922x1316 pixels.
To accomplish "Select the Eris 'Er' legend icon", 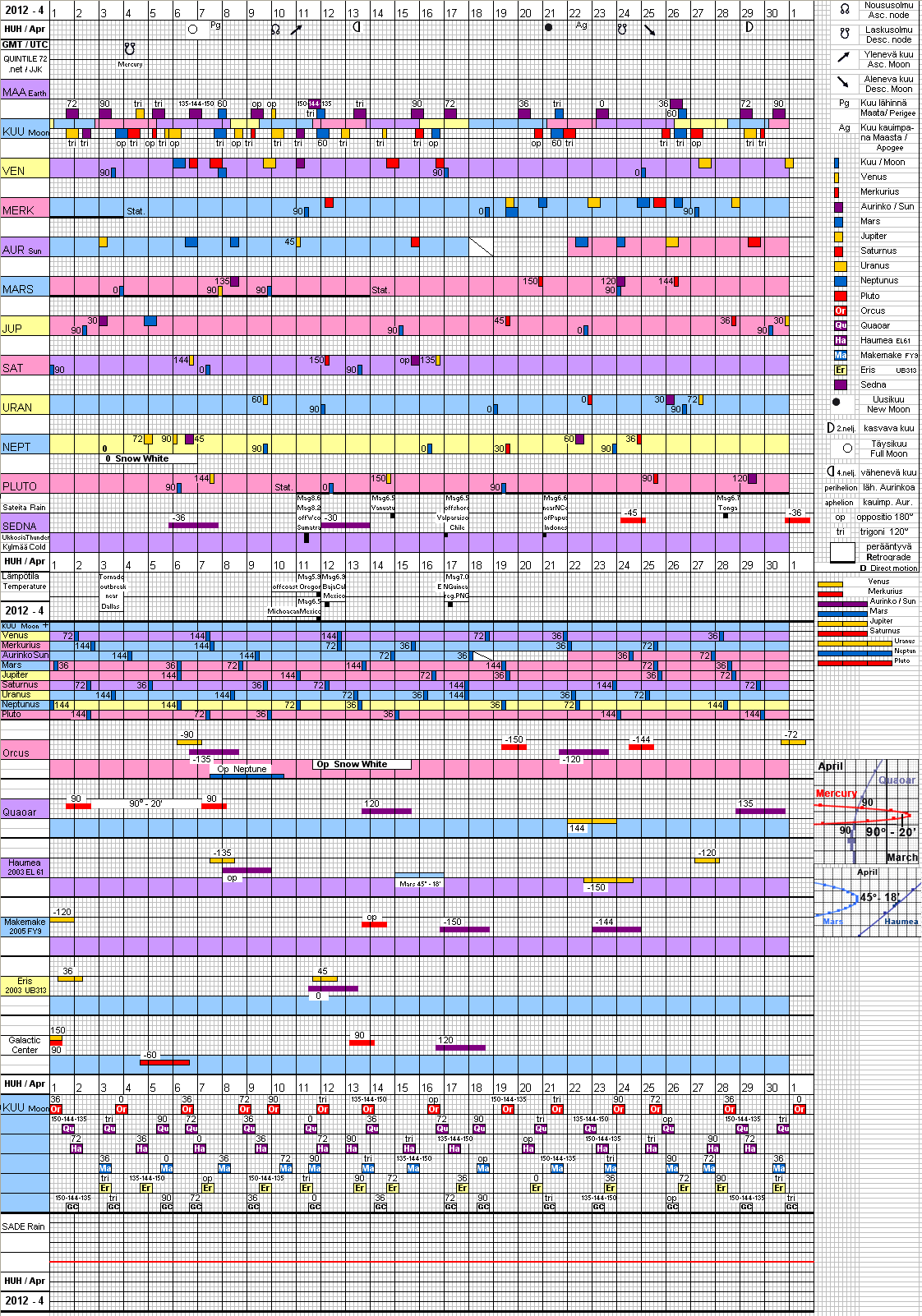I will 840,370.
